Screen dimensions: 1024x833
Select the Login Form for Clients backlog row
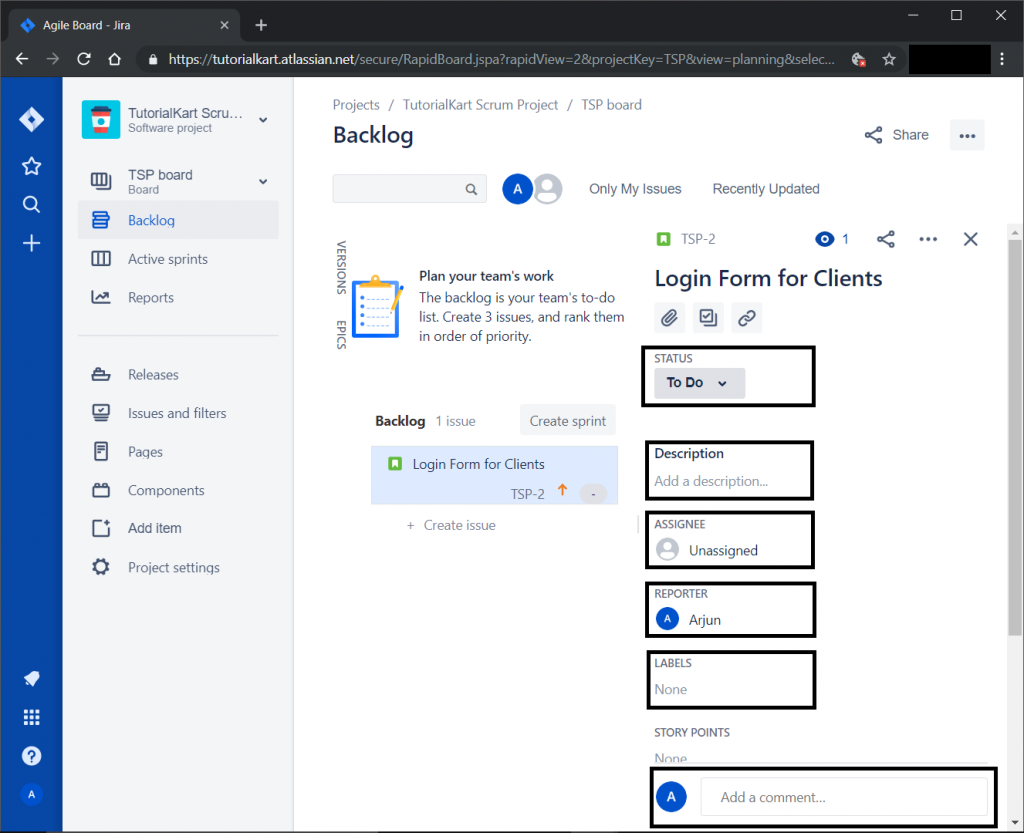click(494, 475)
